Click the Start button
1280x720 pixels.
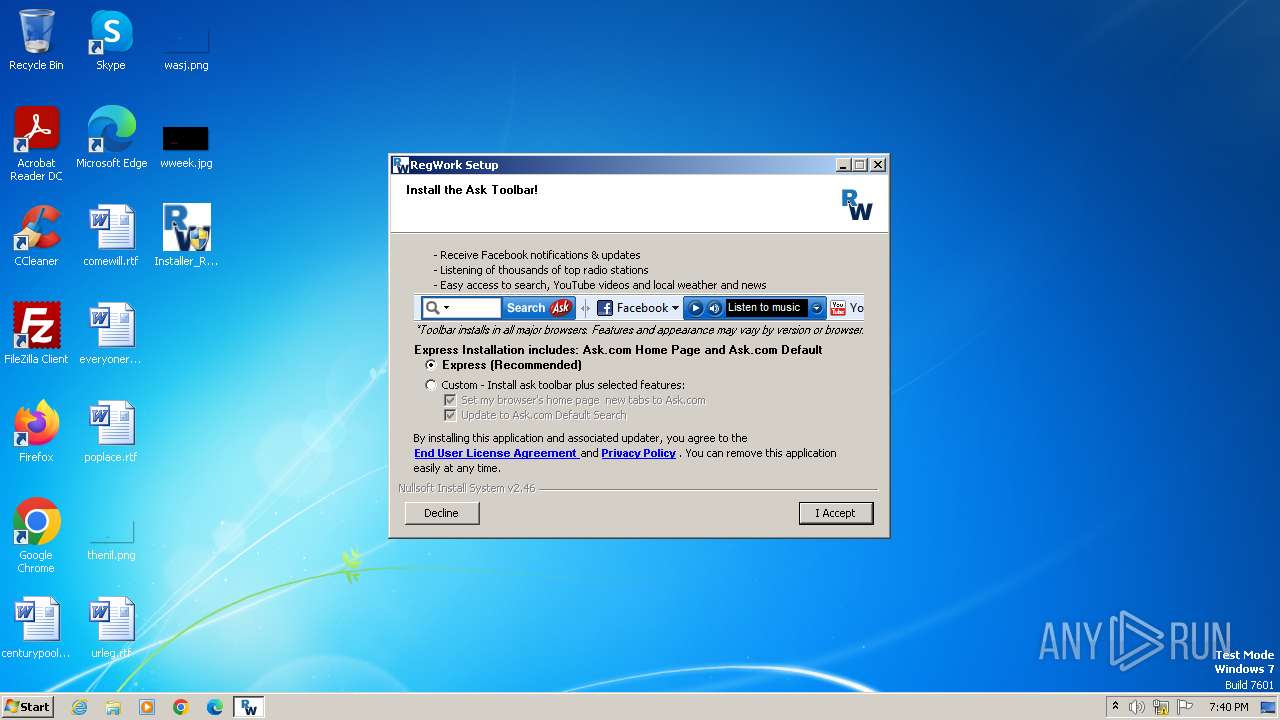[x=27, y=707]
